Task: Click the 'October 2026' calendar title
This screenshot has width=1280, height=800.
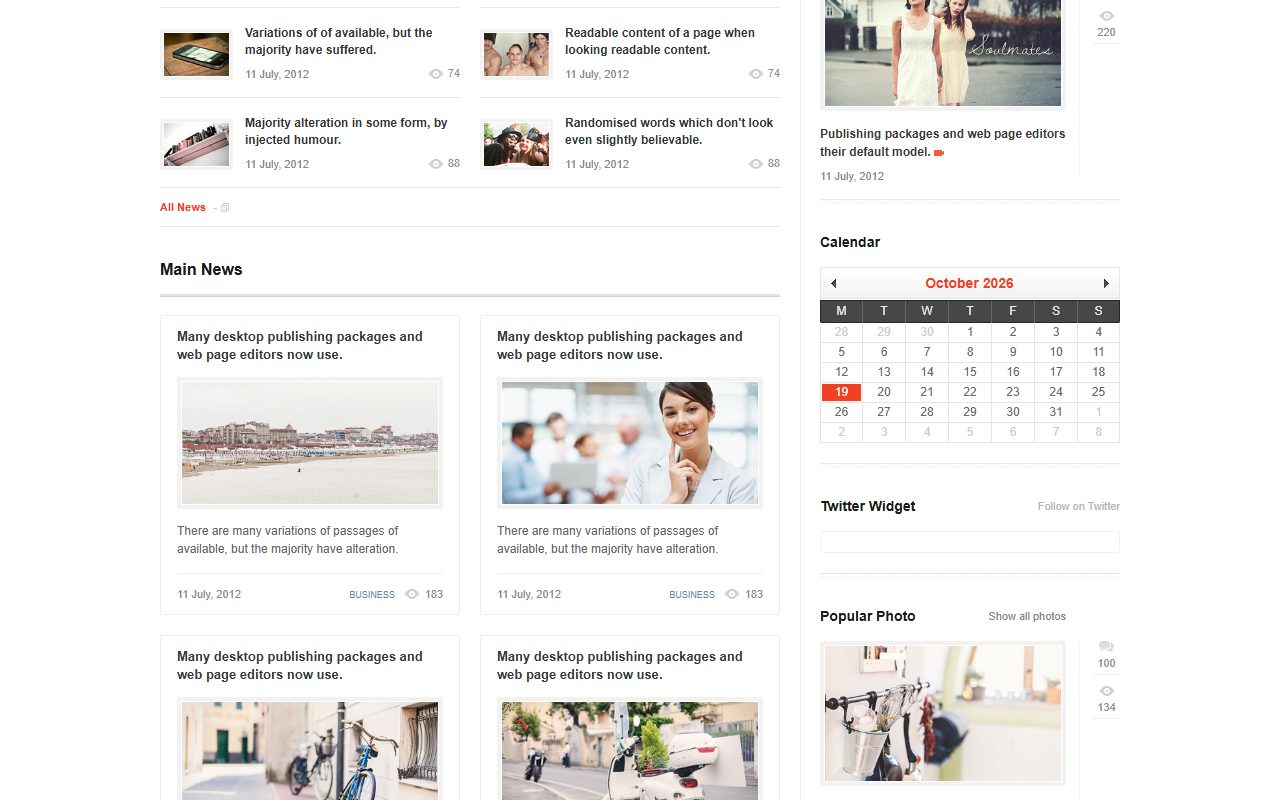Action: point(969,284)
